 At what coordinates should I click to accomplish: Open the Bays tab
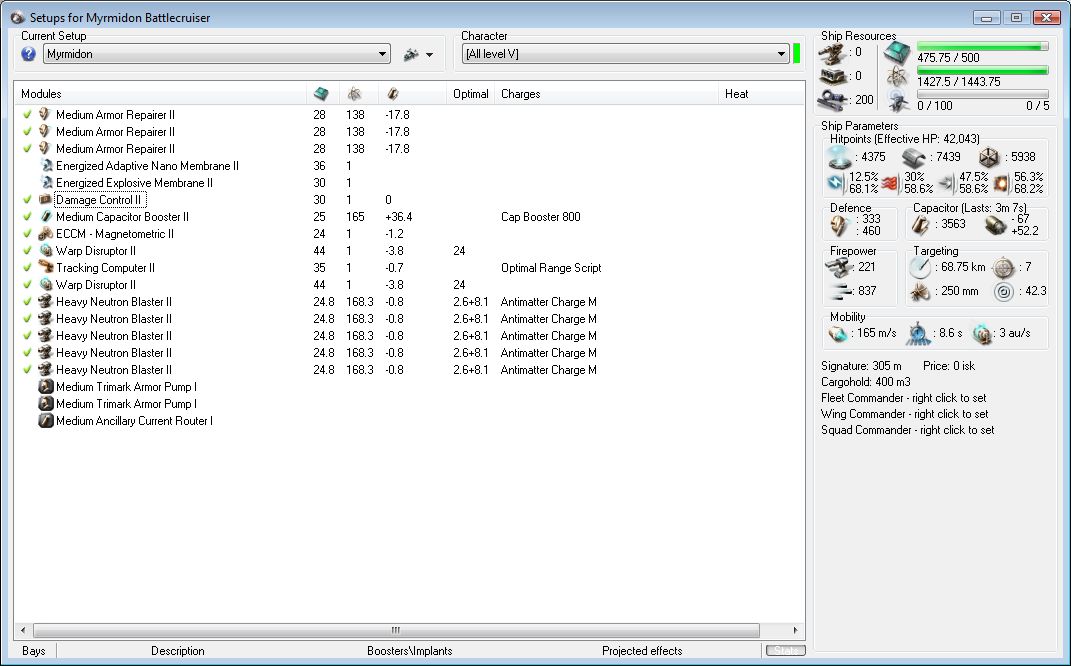(33, 651)
